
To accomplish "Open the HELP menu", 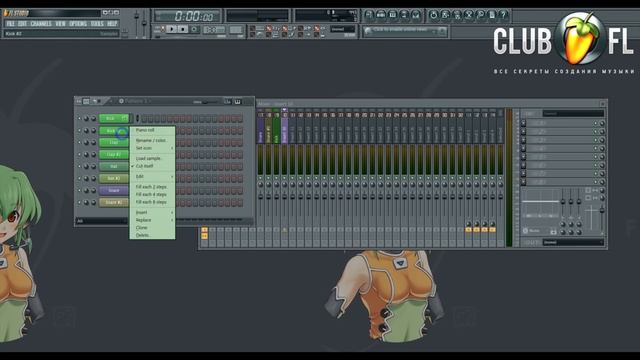I will (112, 24).
